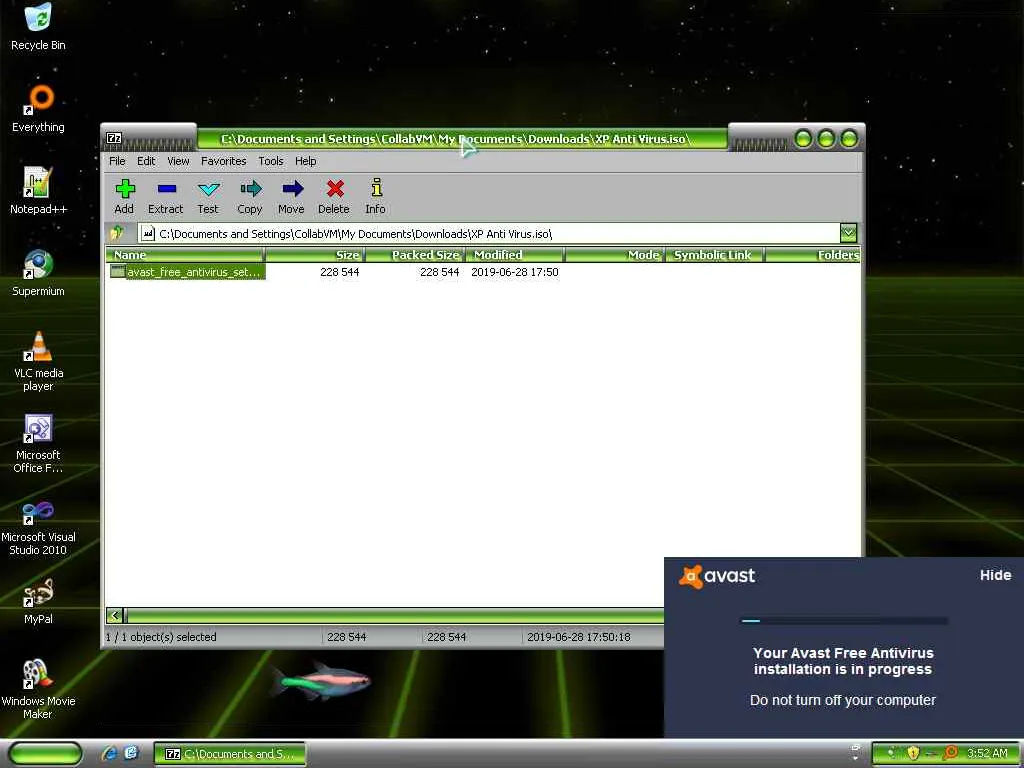Select the Windows Movie Maker shortcut
Viewport: 1024px width, 768px height.
click(x=38, y=690)
